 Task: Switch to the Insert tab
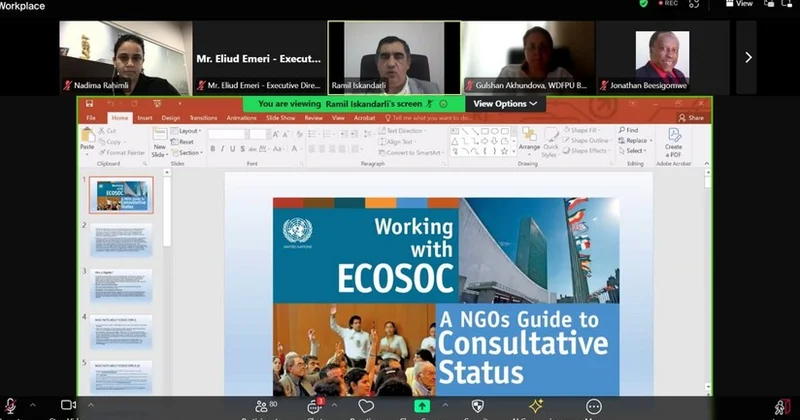[145, 118]
